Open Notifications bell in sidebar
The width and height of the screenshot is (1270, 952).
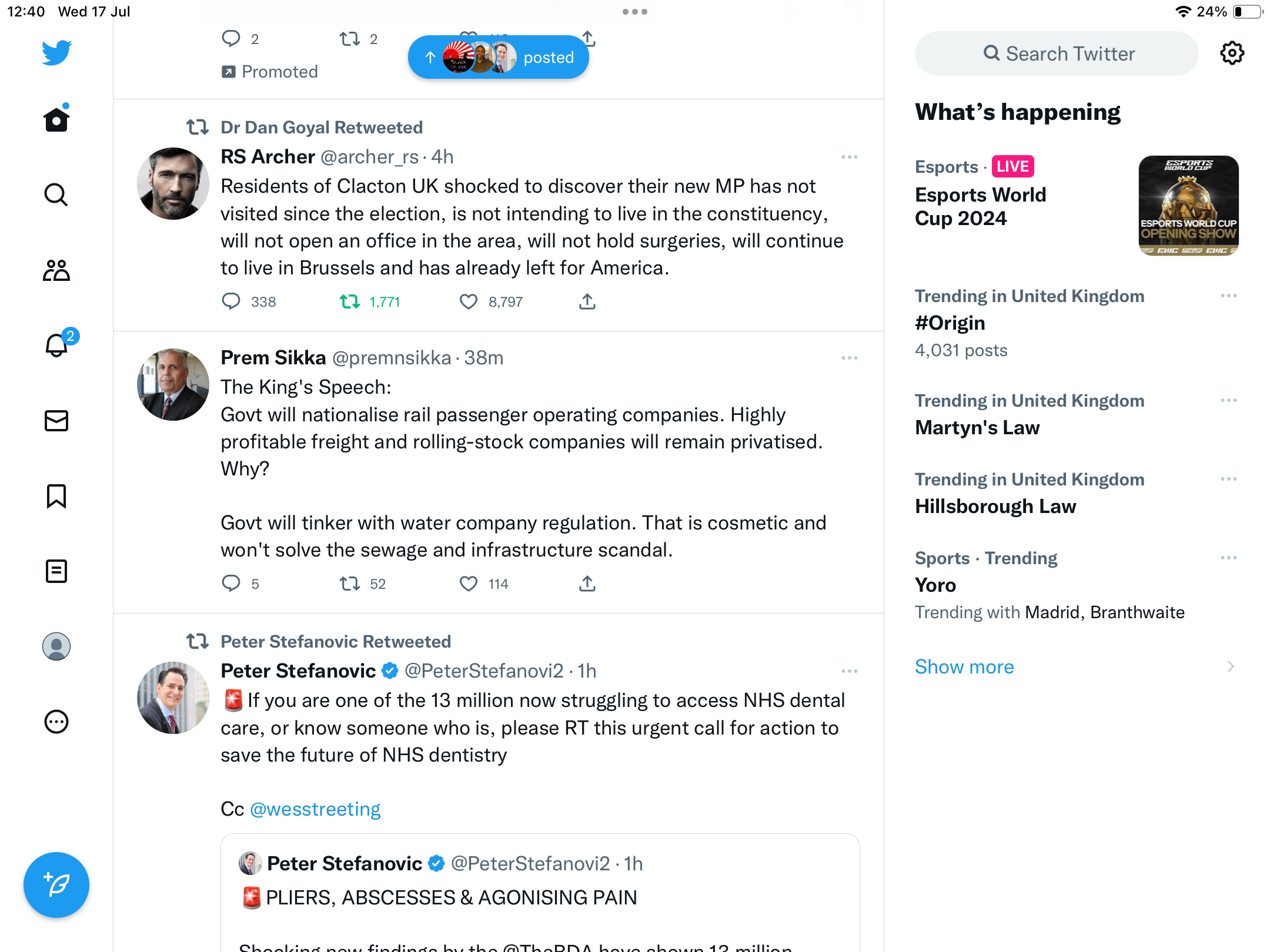(x=56, y=346)
